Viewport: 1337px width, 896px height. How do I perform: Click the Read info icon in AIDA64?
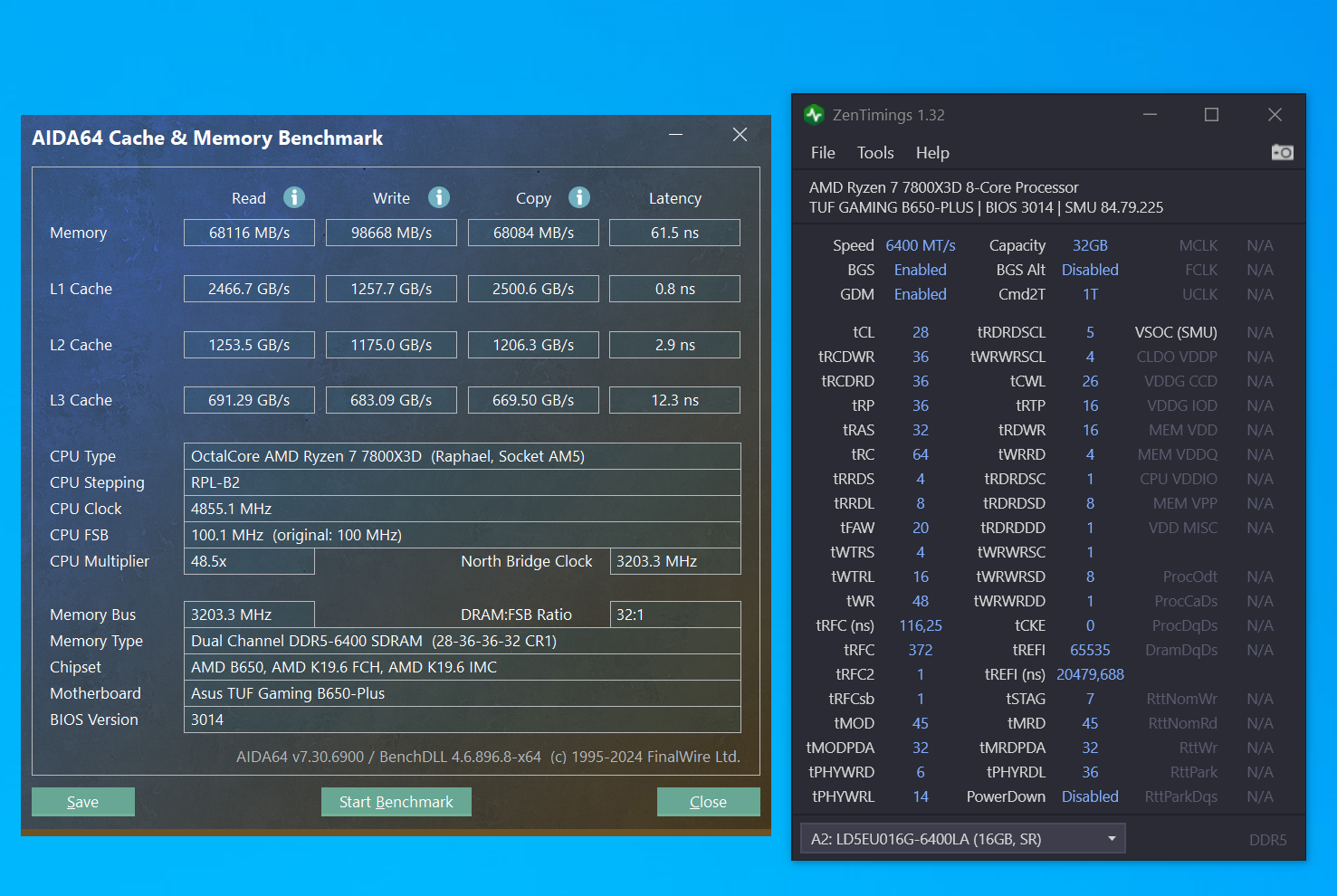pos(294,197)
